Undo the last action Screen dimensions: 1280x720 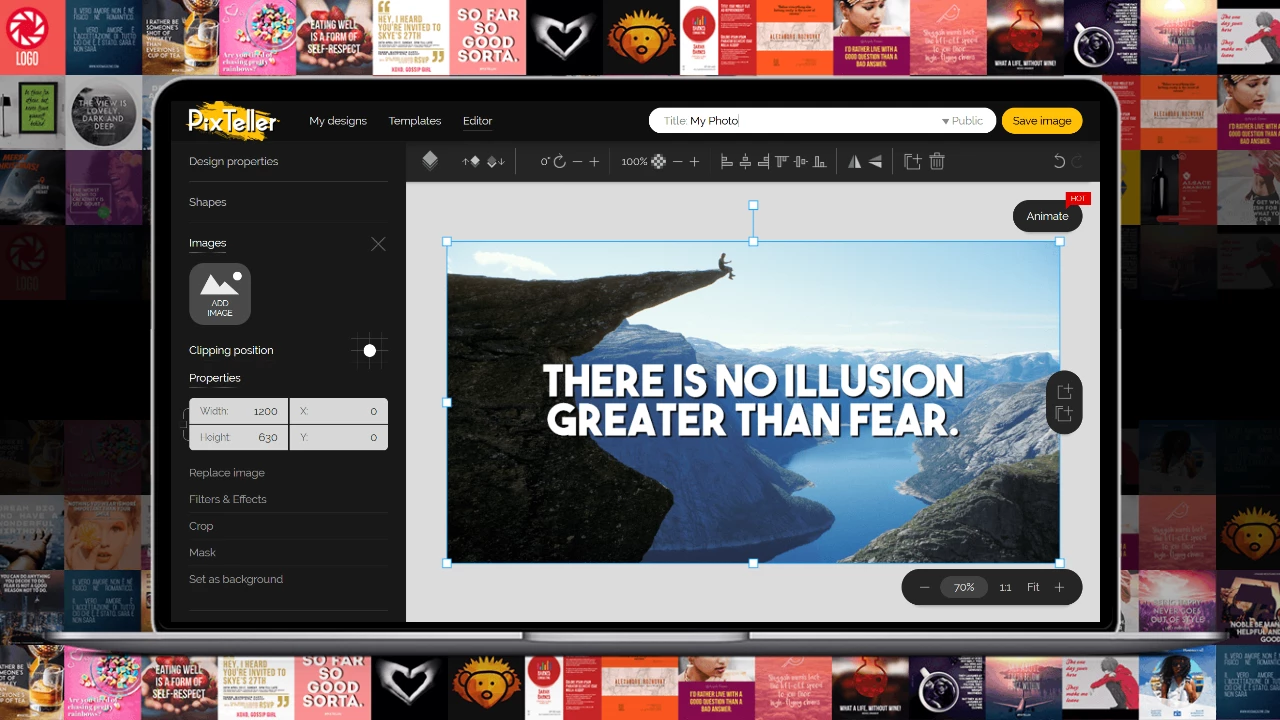point(1059,161)
